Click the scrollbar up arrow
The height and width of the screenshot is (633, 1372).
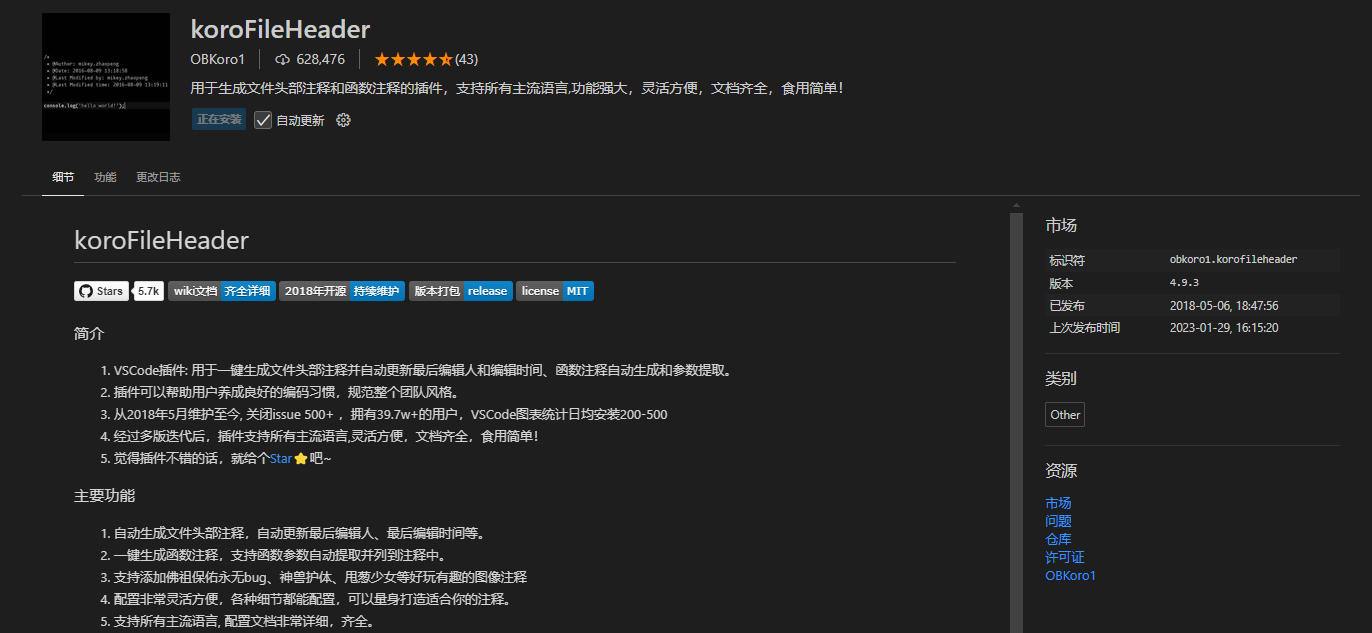point(1016,206)
